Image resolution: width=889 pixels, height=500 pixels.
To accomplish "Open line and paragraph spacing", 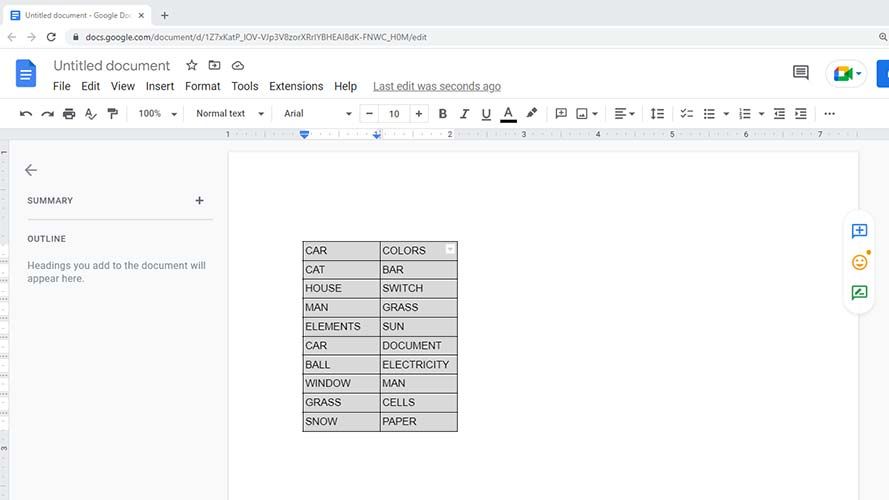I will click(x=657, y=114).
